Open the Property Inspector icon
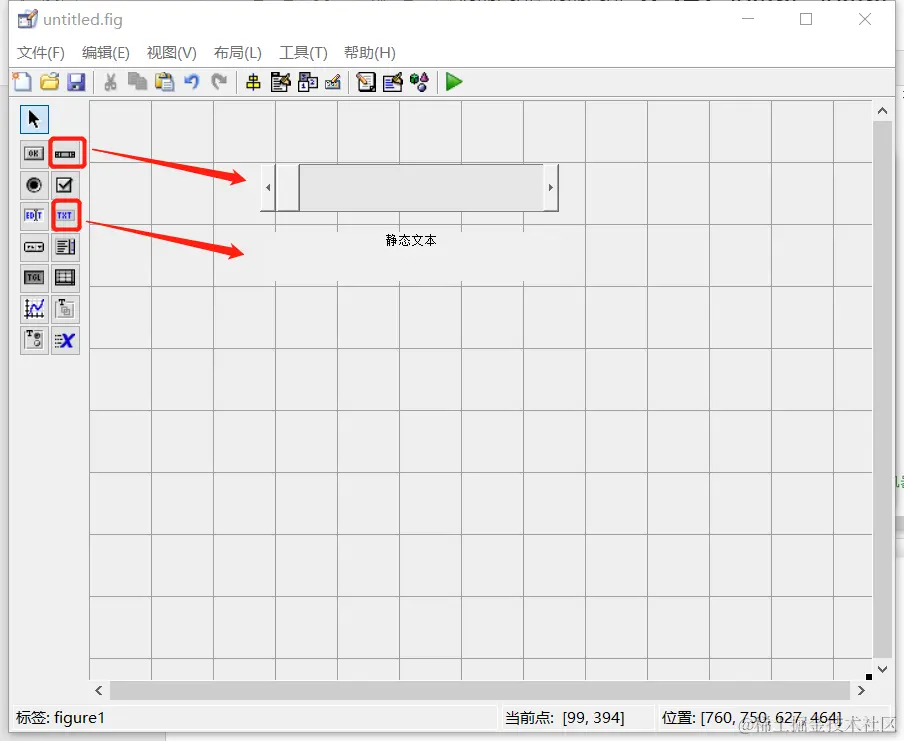Image resolution: width=904 pixels, height=741 pixels. pyautogui.click(x=393, y=82)
